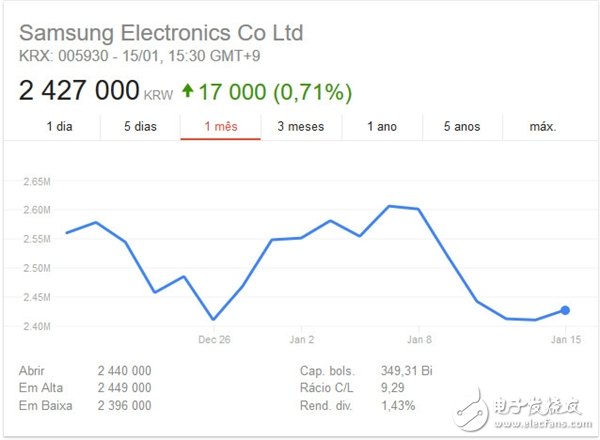The height and width of the screenshot is (440, 600).
Task: Click the Abrir value 2 440 000
Action: point(124,369)
